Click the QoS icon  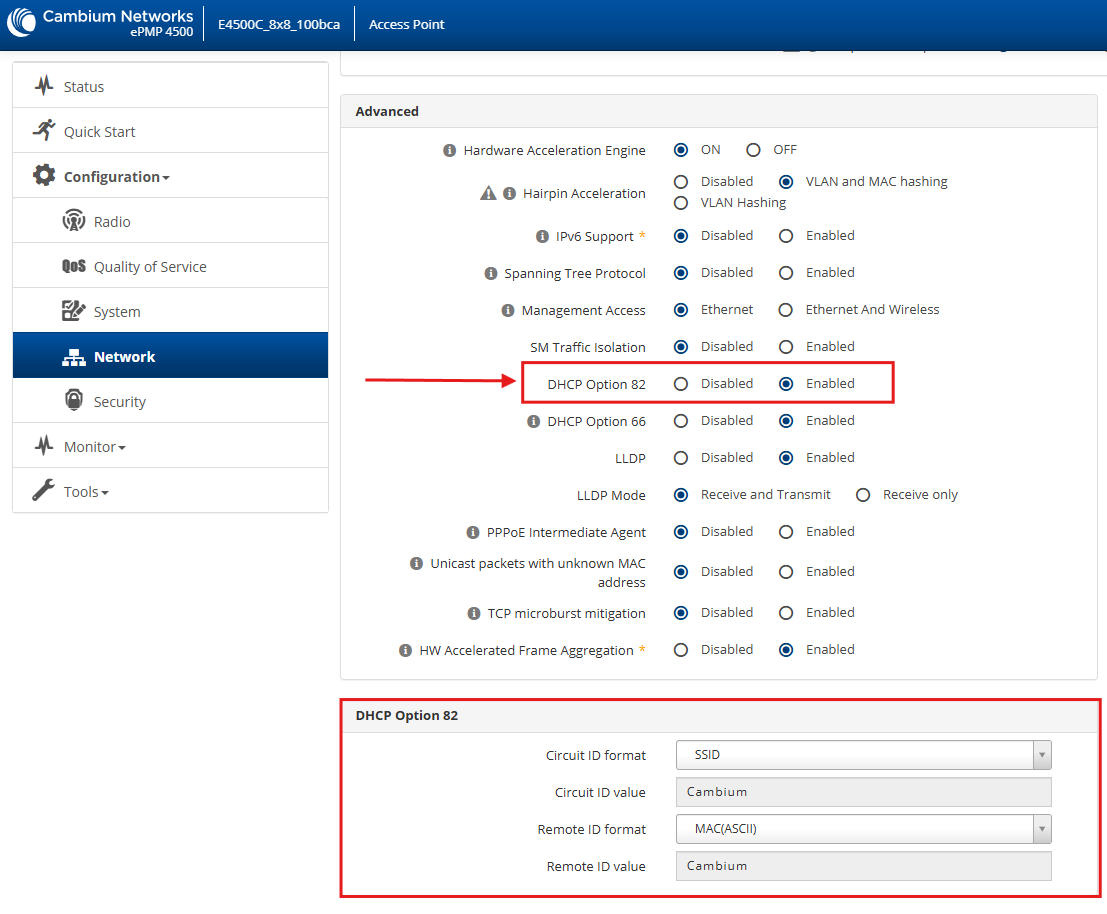tap(73, 266)
